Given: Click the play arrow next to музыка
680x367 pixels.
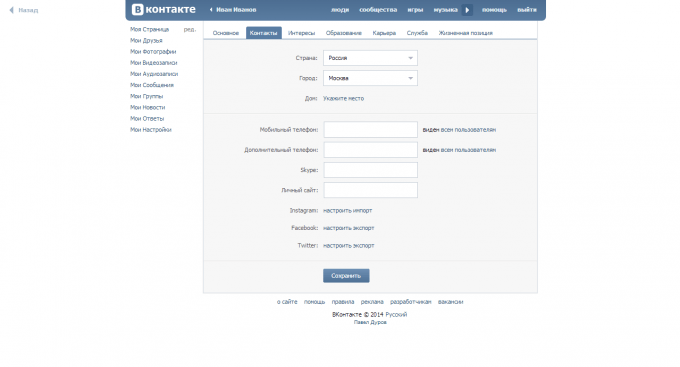Looking at the screenshot, I should 467,10.
